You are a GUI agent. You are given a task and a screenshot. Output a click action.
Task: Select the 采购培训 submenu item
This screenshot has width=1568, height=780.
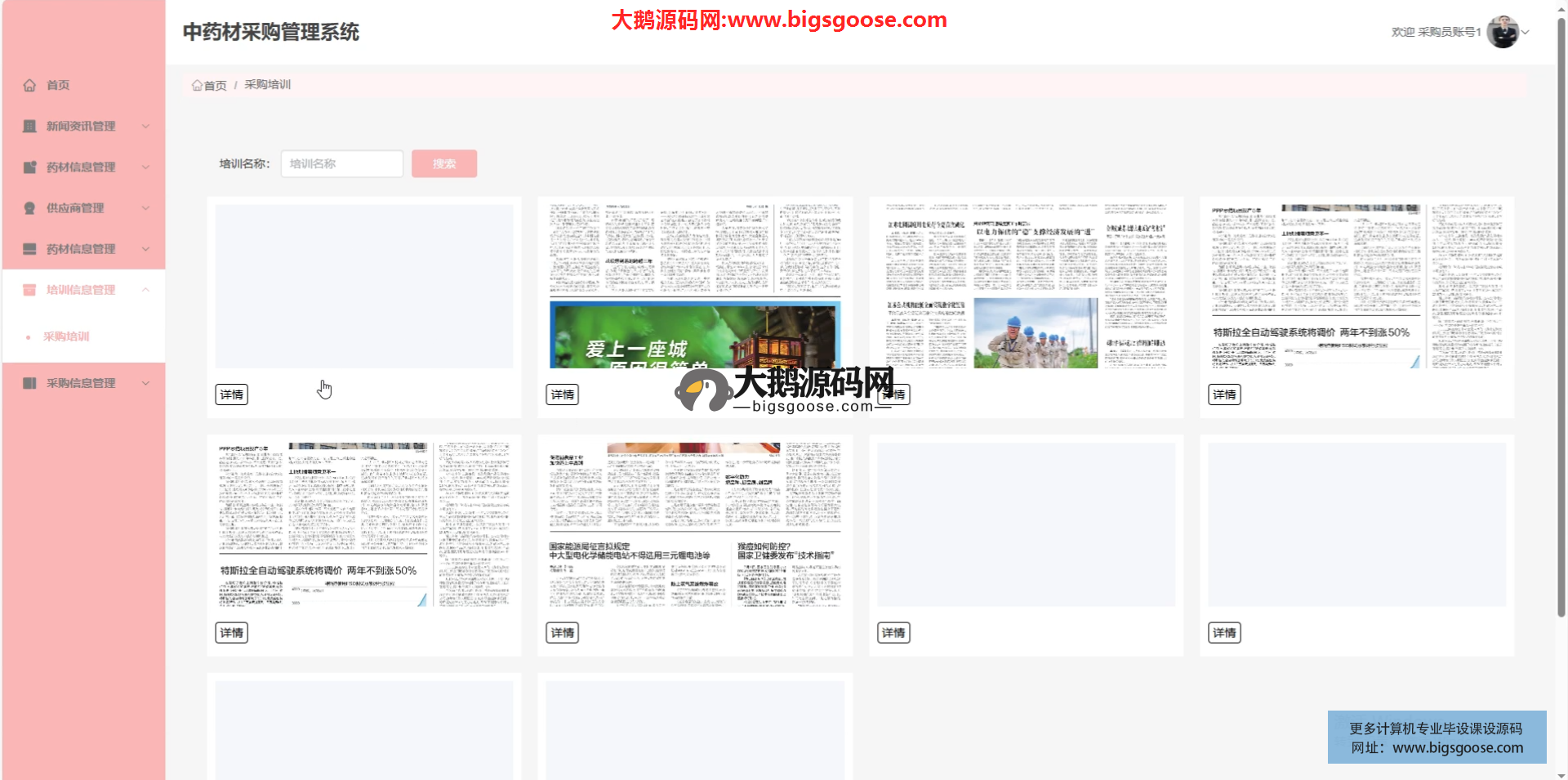[66, 337]
